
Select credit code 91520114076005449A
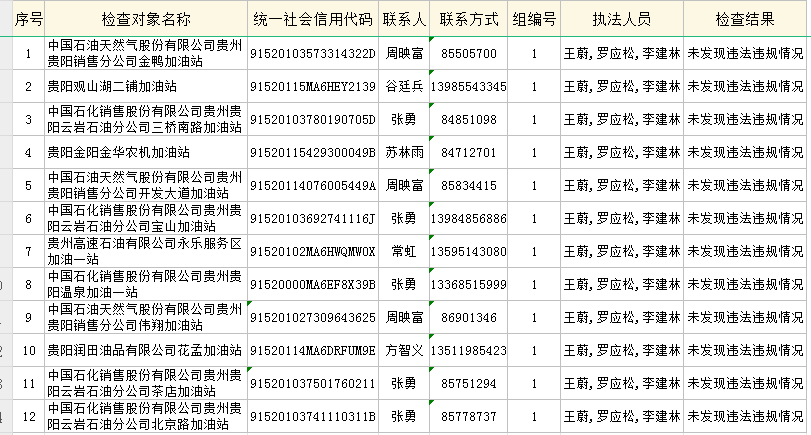click(x=313, y=186)
